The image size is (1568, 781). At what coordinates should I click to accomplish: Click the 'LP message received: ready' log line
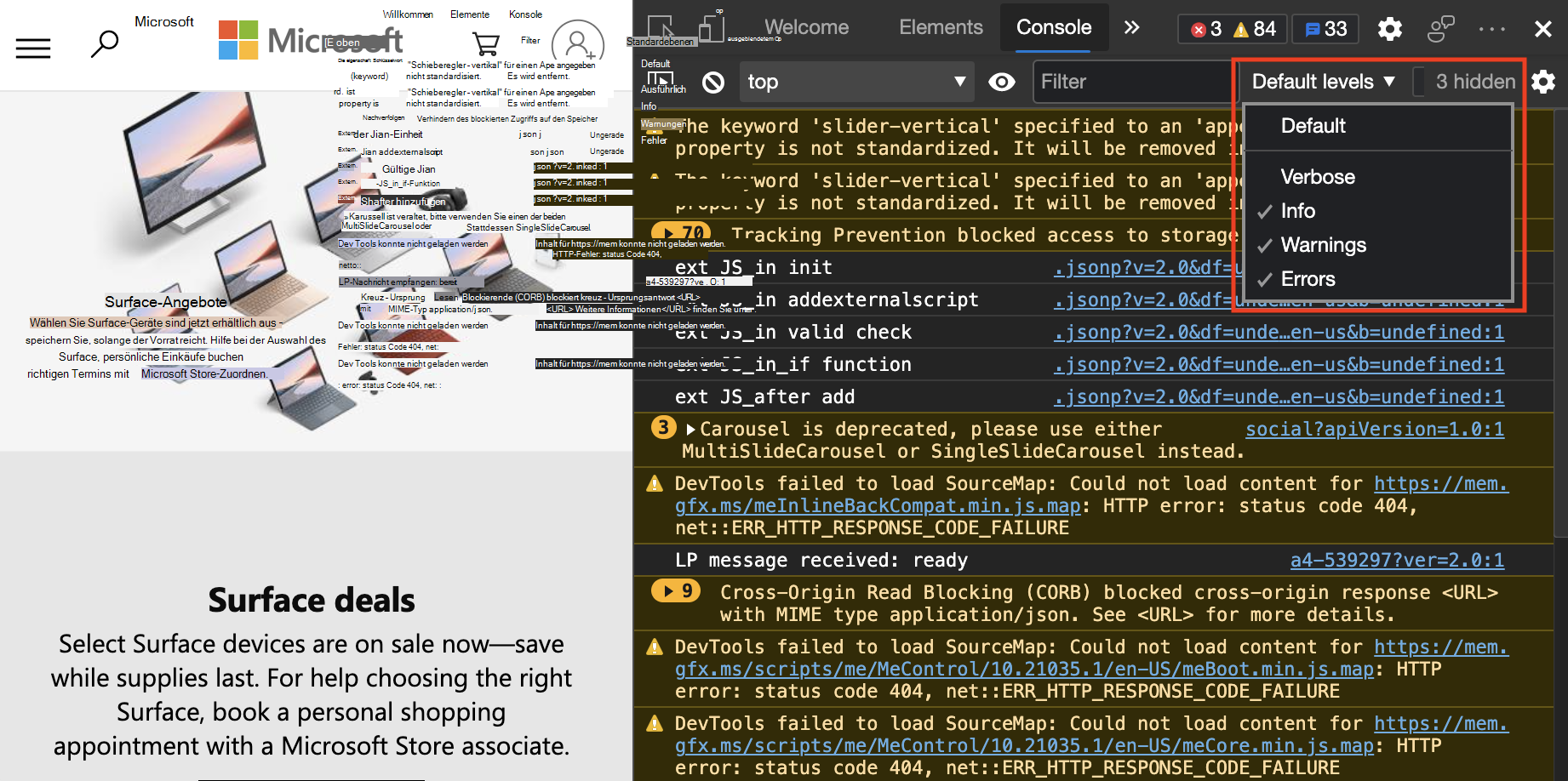pos(821,561)
